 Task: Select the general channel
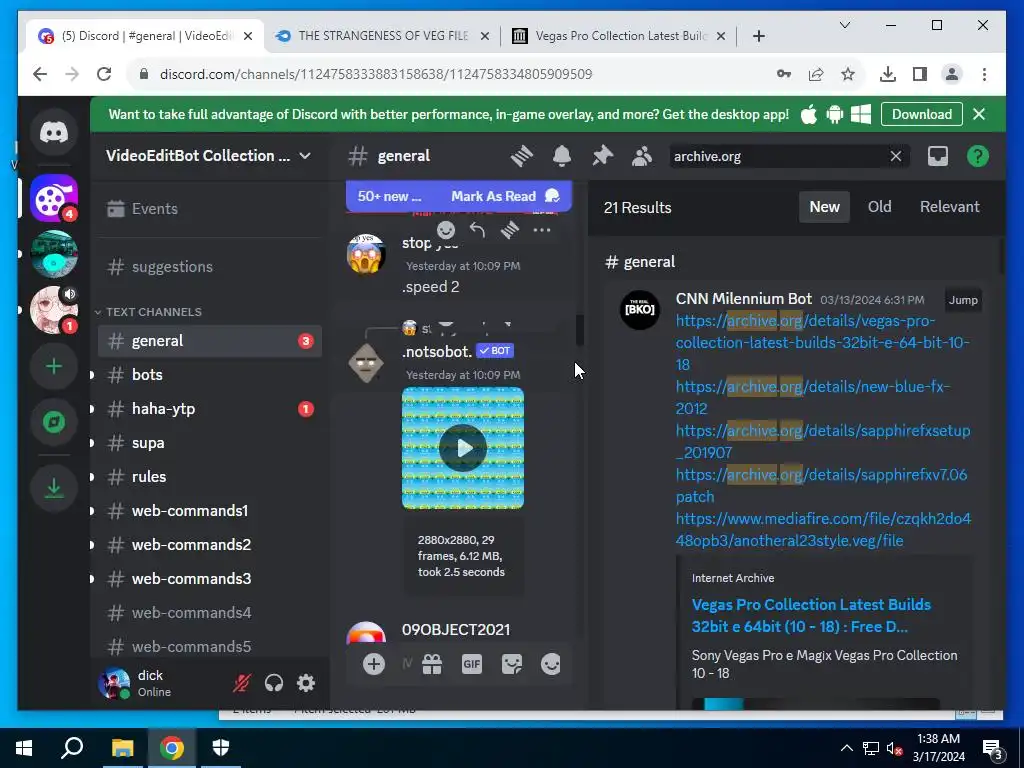[209, 341]
